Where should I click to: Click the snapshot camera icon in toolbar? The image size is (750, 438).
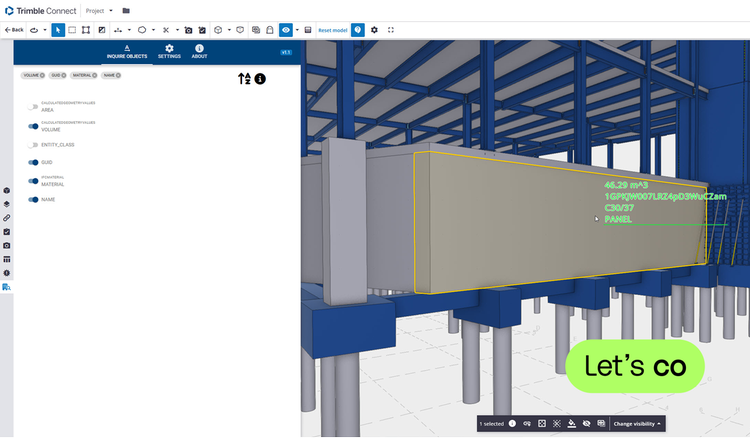[188, 30]
